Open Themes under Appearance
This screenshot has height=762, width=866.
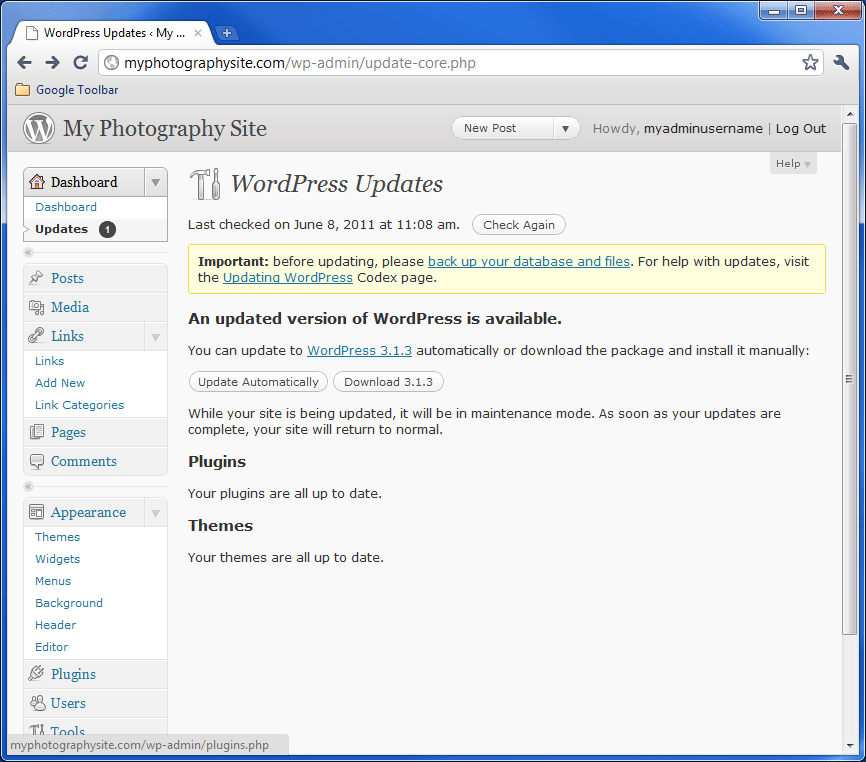(57, 537)
